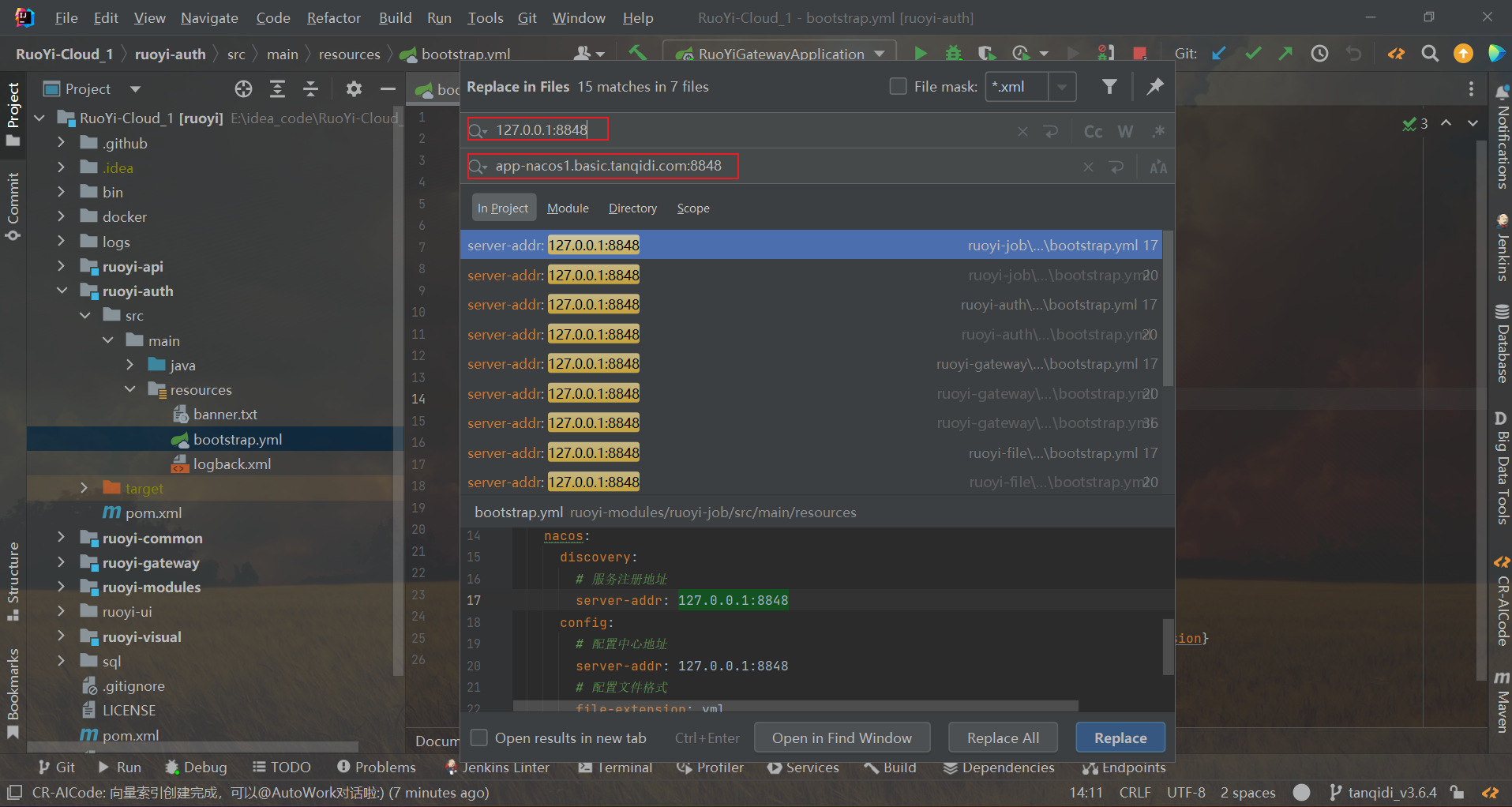This screenshot has width=1512, height=807.
Task: Expand the java folder
Action: click(x=130, y=365)
